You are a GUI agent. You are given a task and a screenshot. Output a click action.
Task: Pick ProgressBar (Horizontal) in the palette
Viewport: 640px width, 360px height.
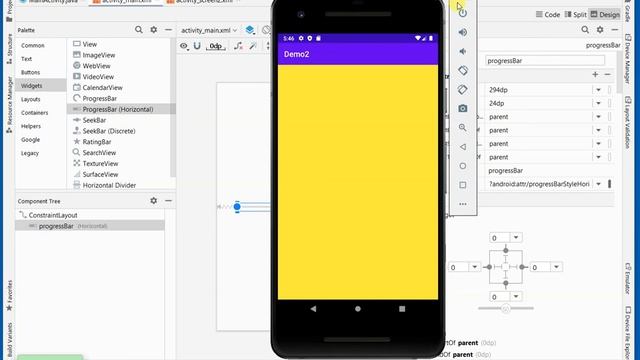pos(118,109)
